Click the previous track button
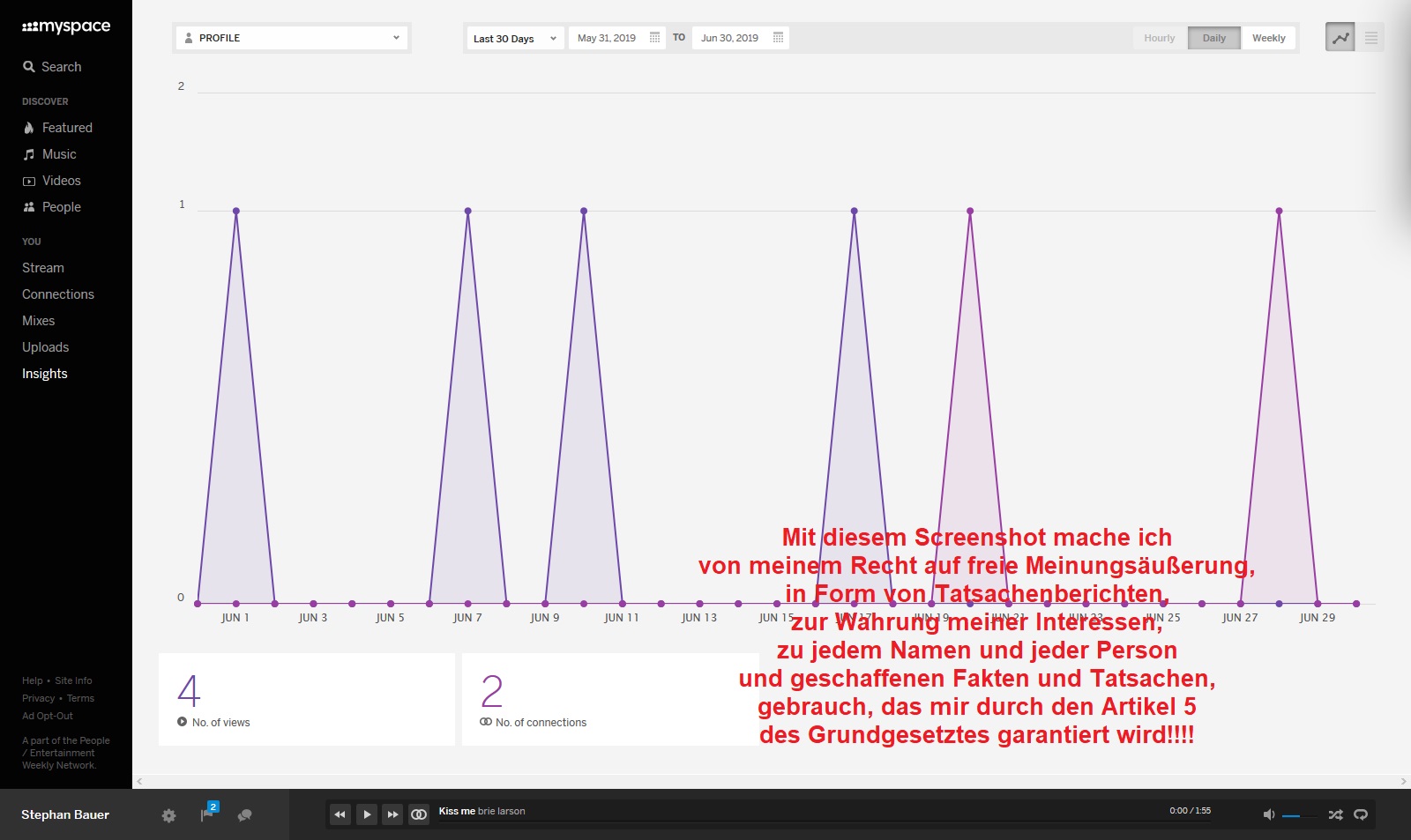Image resolution: width=1411 pixels, height=840 pixels. click(x=340, y=814)
